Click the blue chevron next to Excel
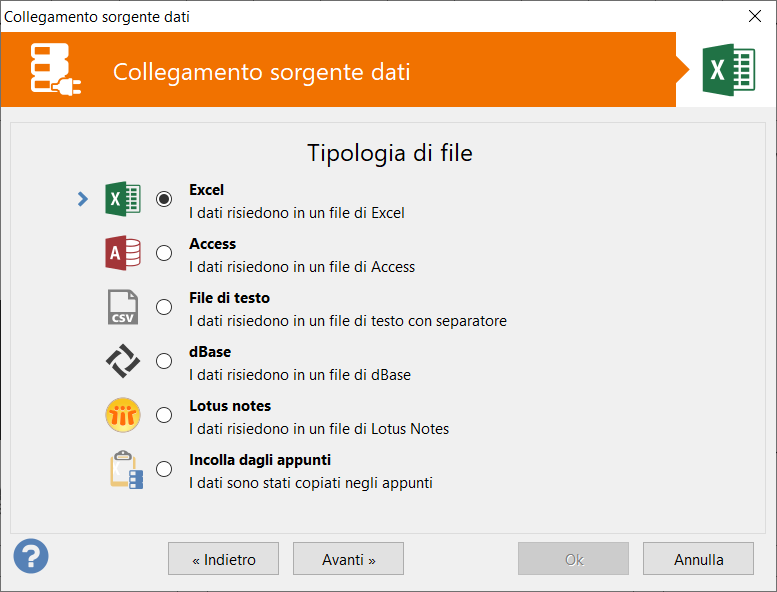This screenshot has width=777, height=592. click(83, 199)
